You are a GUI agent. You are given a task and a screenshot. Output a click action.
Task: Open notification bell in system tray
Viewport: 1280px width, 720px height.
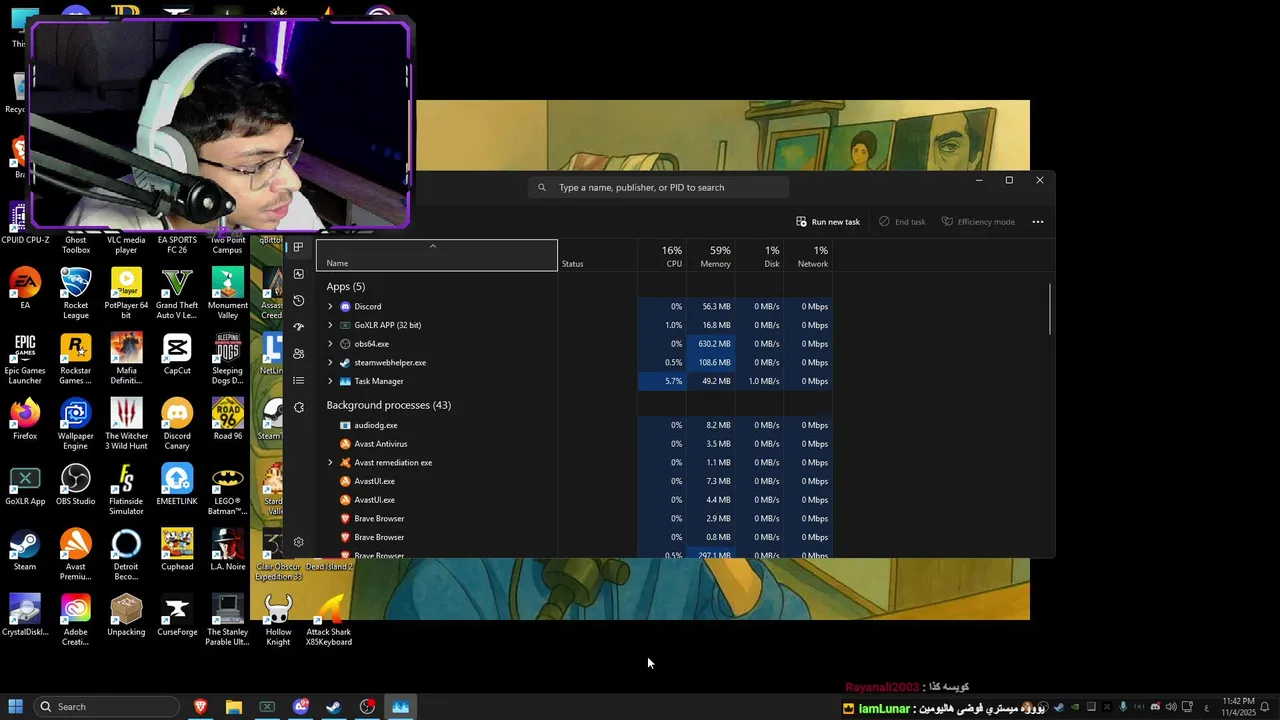pyautogui.click(x=1265, y=707)
